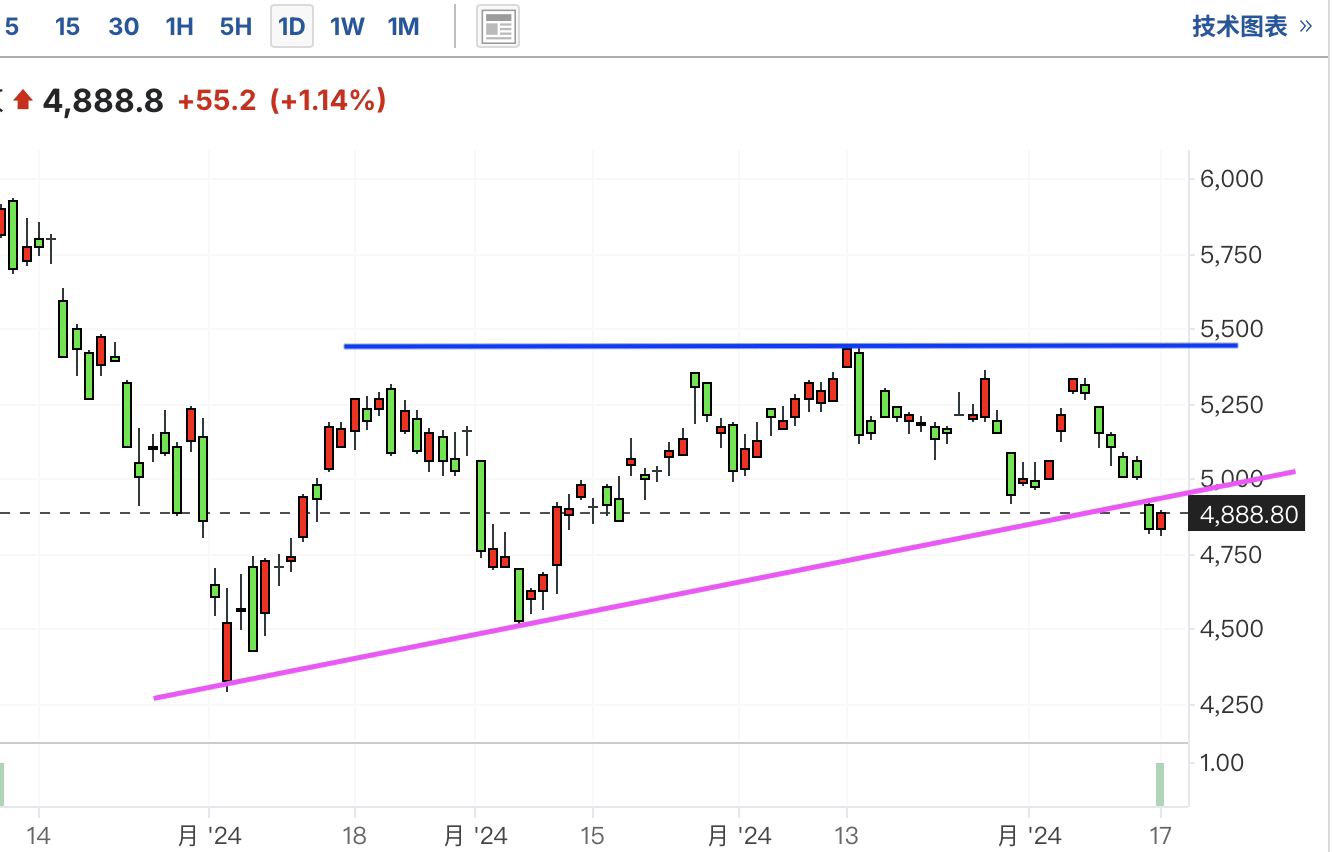The image size is (1332, 852).
Task: Switch to the 30-minute timeframe
Action: [123, 26]
